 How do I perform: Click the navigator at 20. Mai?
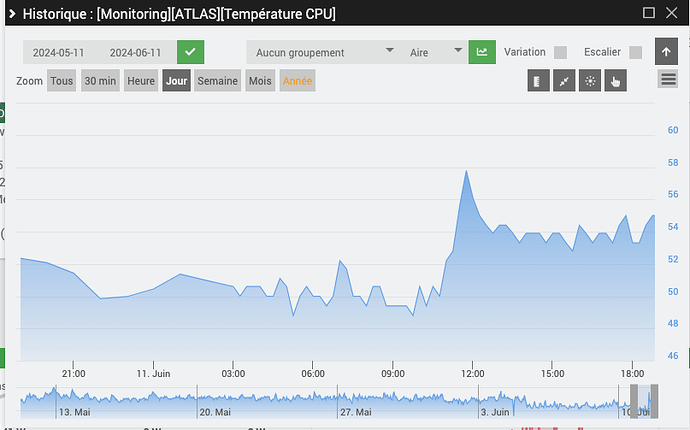click(x=215, y=412)
